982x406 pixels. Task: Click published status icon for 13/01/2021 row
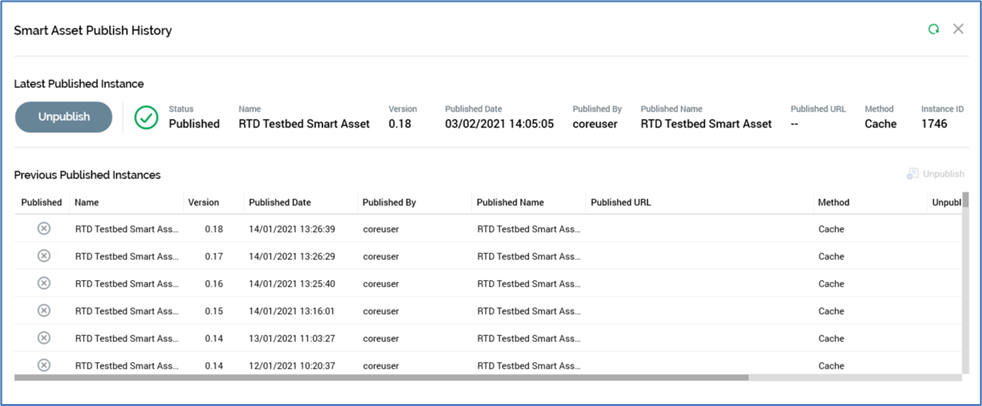(x=43, y=338)
